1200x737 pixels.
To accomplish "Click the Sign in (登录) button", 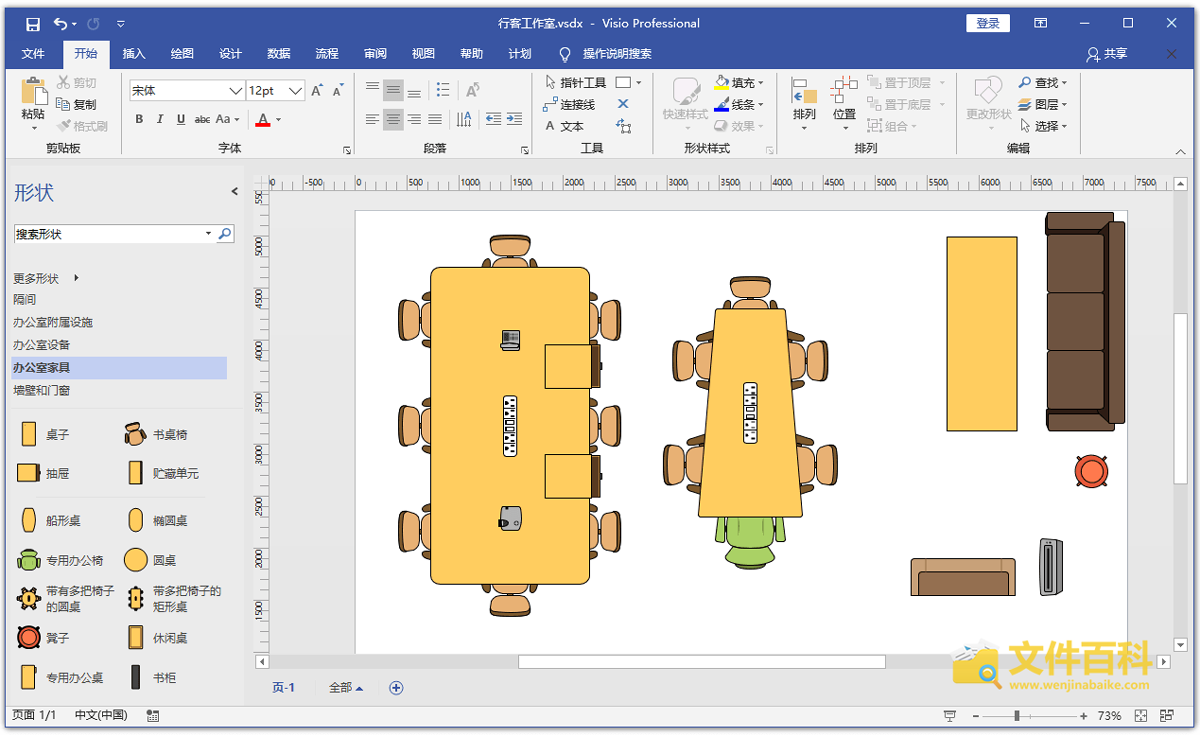I will tap(988, 23).
